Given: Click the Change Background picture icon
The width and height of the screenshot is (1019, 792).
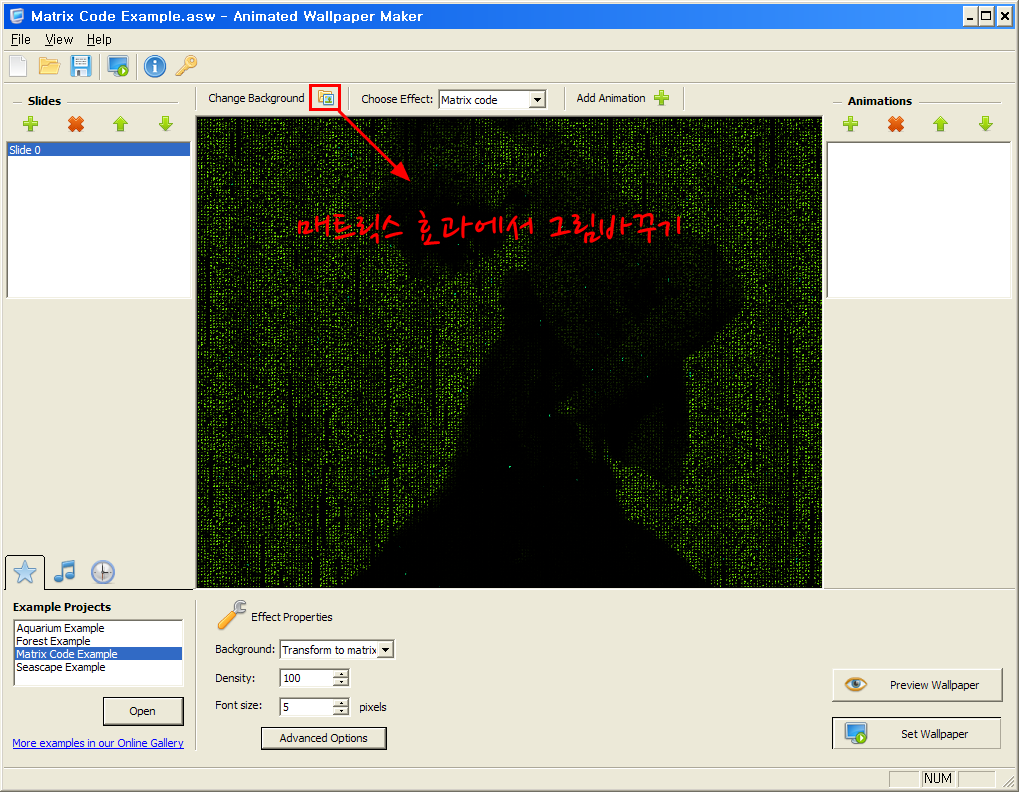Looking at the screenshot, I should [x=326, y=98].
